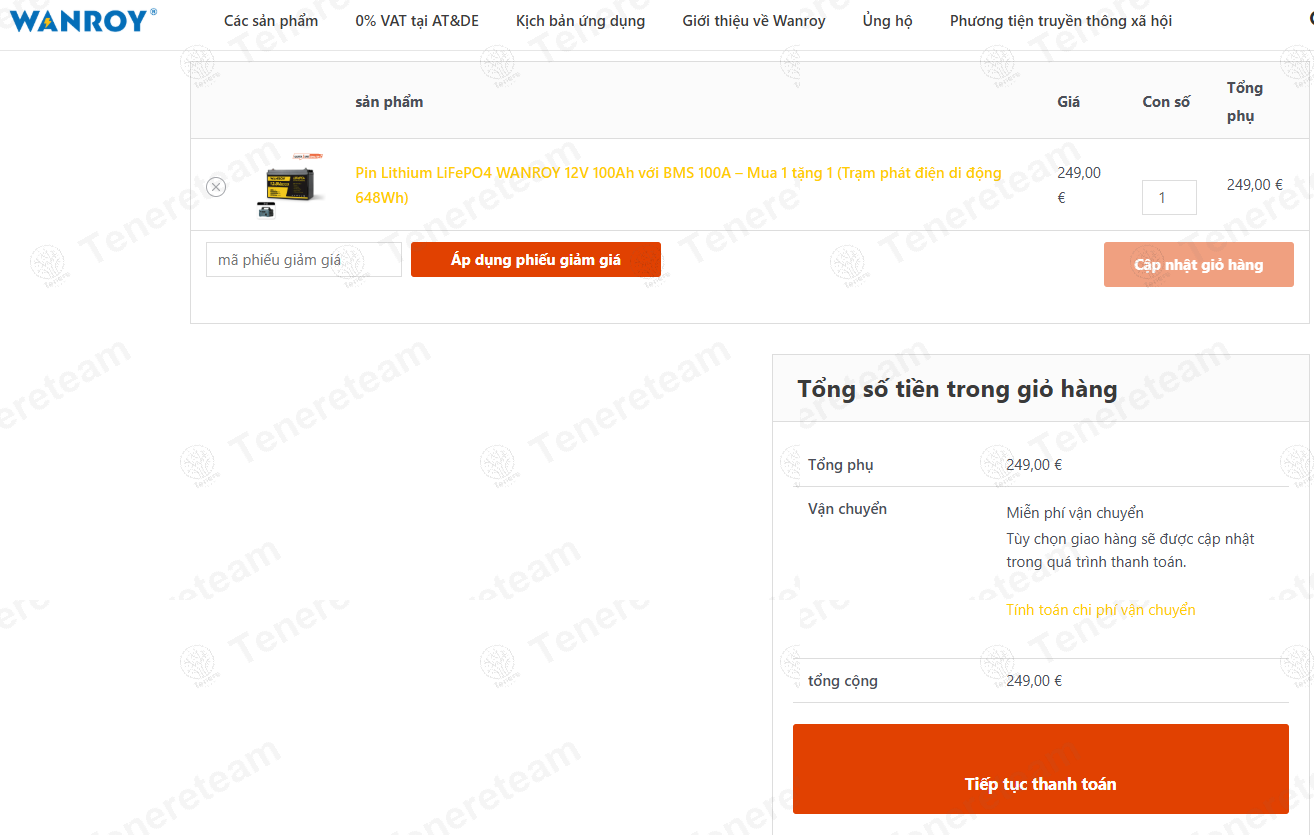The image size is (1314, 835).
Task: Click the row subtotal 249,00 €
Action: click(x=1255, y=185)
